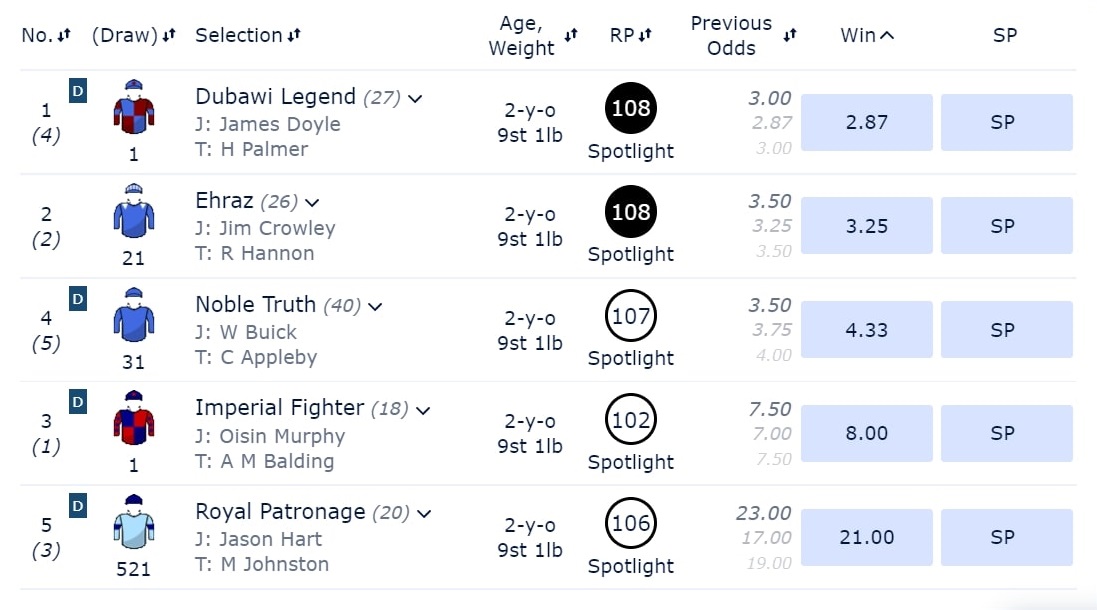This screenshot has height=610, width=1097.
Task: Click Noble Truth's jockey silks icon
Action: coord(134,316)
